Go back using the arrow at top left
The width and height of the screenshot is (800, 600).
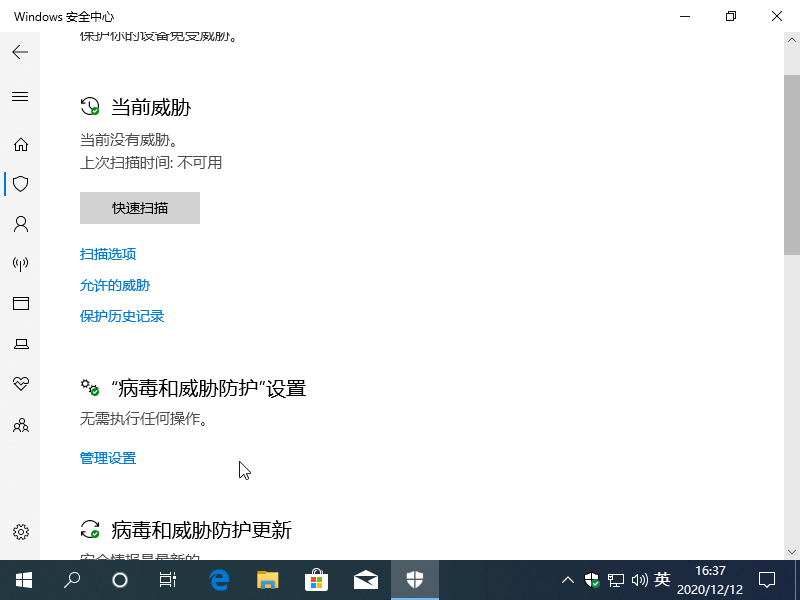click(20, 52)
